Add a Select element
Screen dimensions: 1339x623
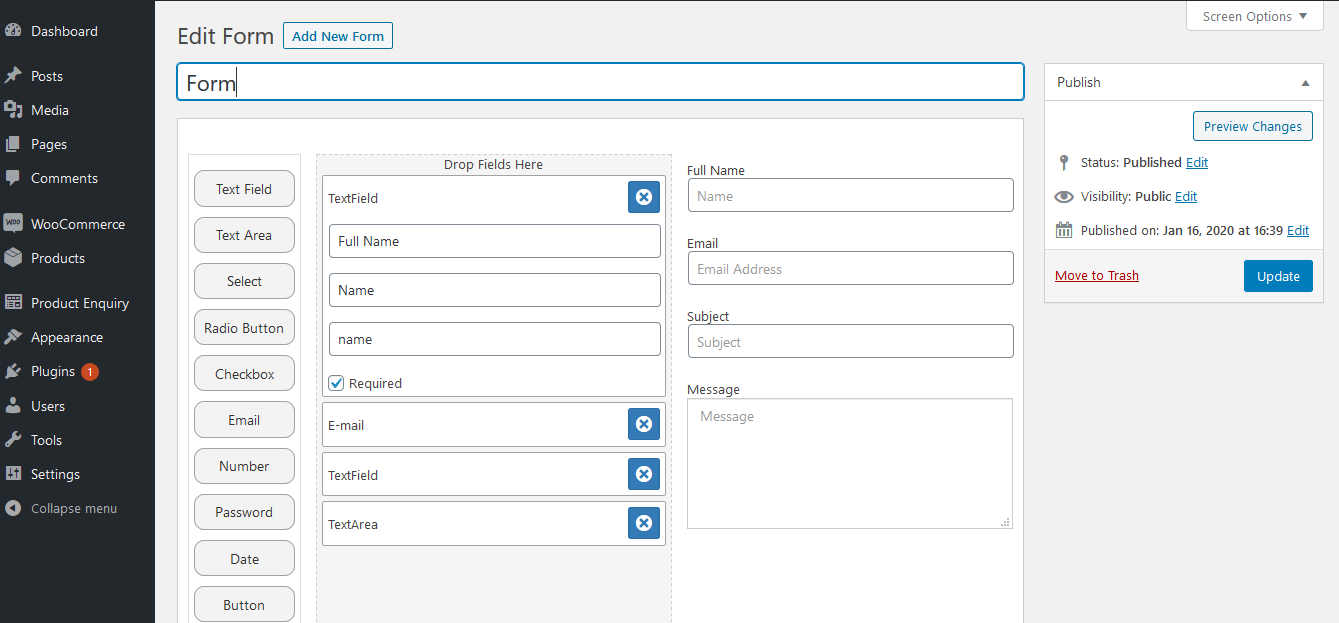point(244,281)
